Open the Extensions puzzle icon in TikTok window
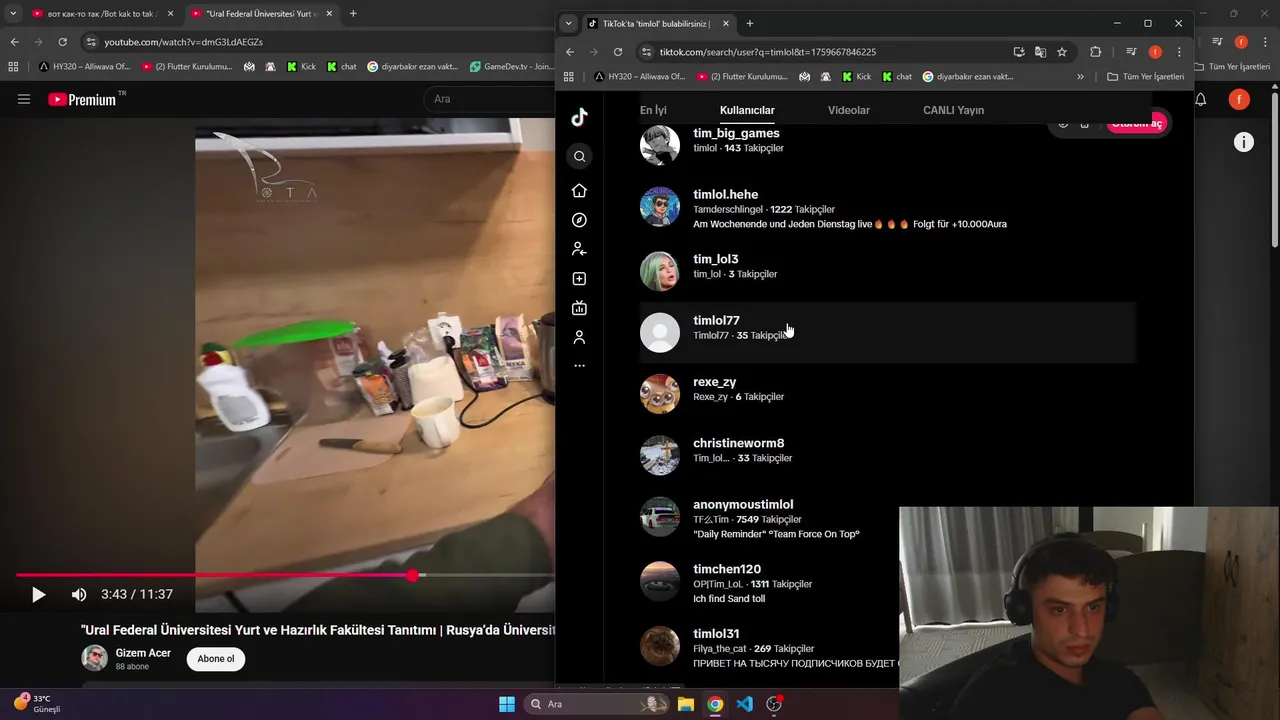The width and height of the screenshot is (1280, 720). pos(1095,52)
